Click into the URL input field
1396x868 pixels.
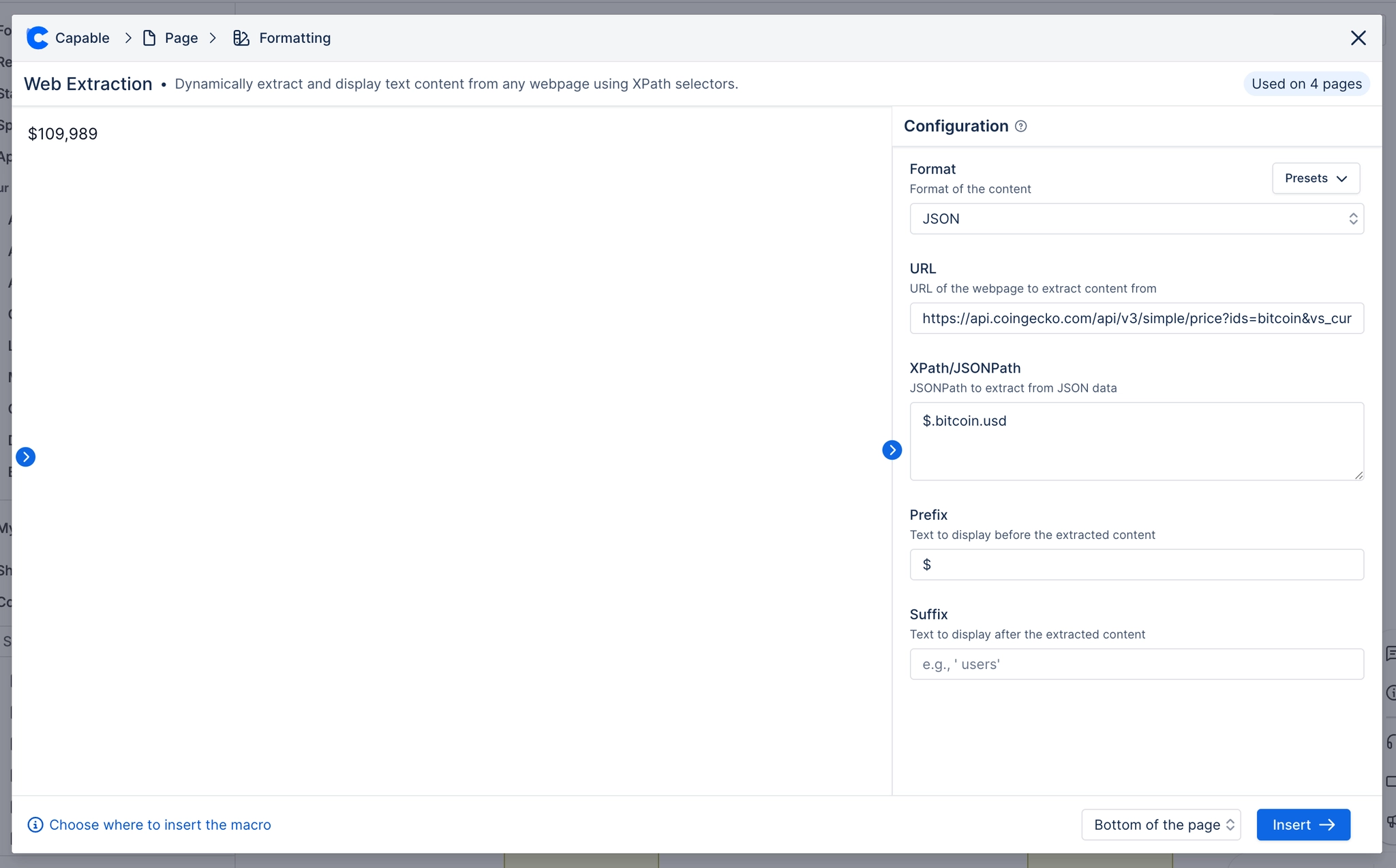1136,318
